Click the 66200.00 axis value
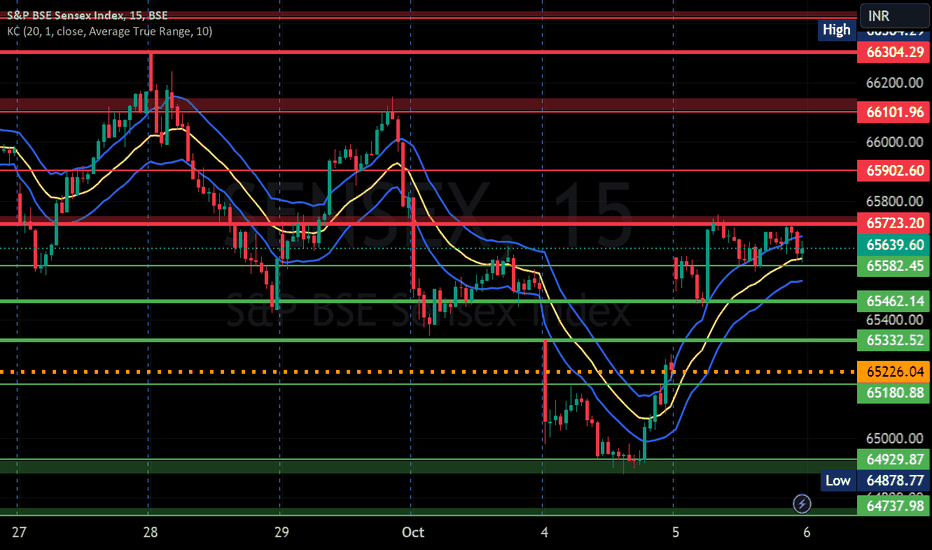The height and width of the screenshot is (550, 932). point(895,83)
